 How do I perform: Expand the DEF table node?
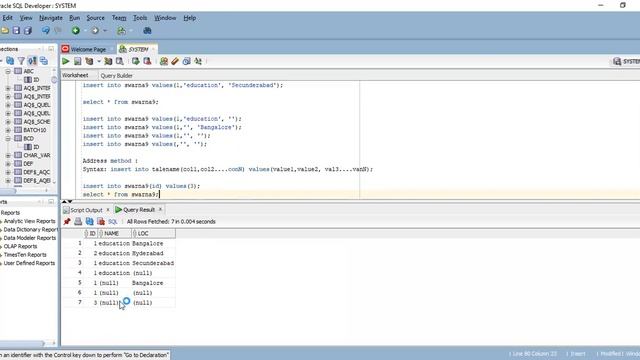pos(8,164)
